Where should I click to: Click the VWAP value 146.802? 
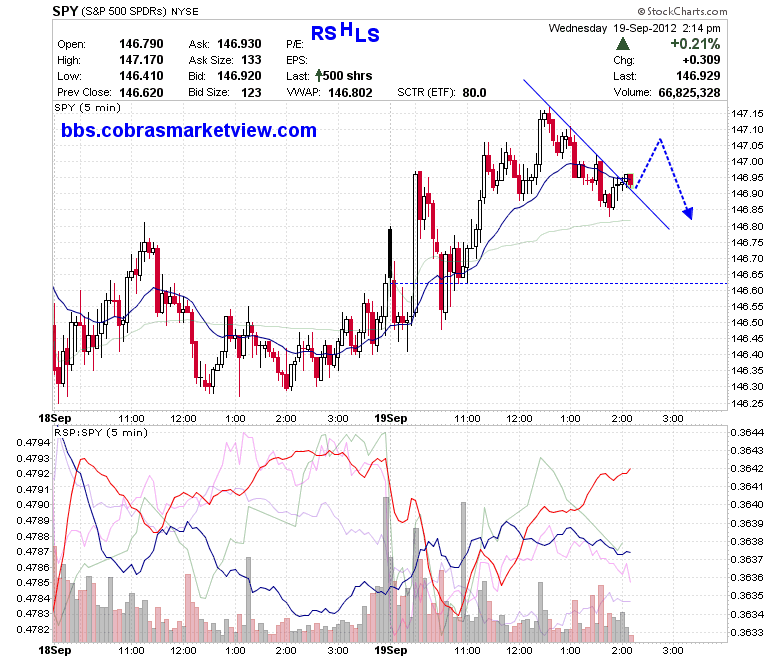350,93
